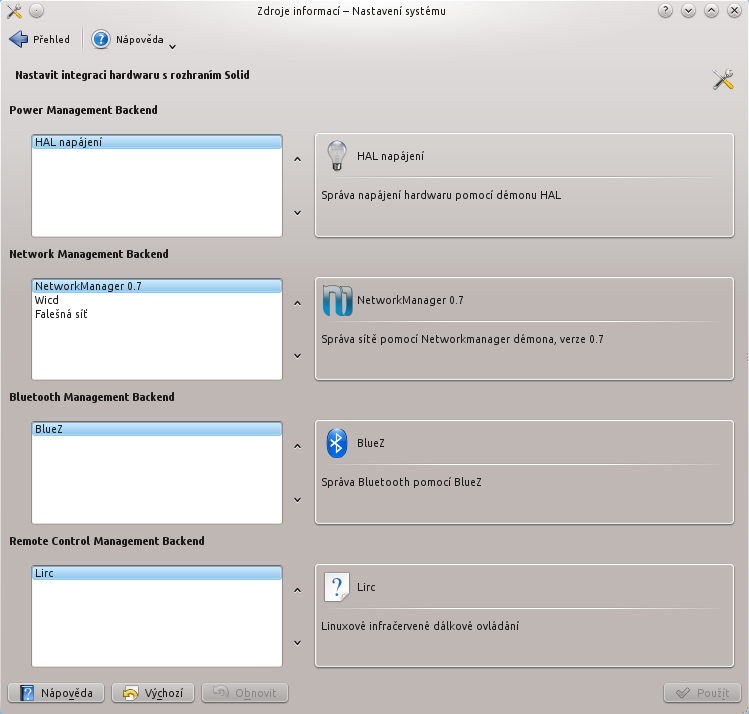Move remote control backend down
This screenshot has height=714, width=749.
tap(298, 643)
